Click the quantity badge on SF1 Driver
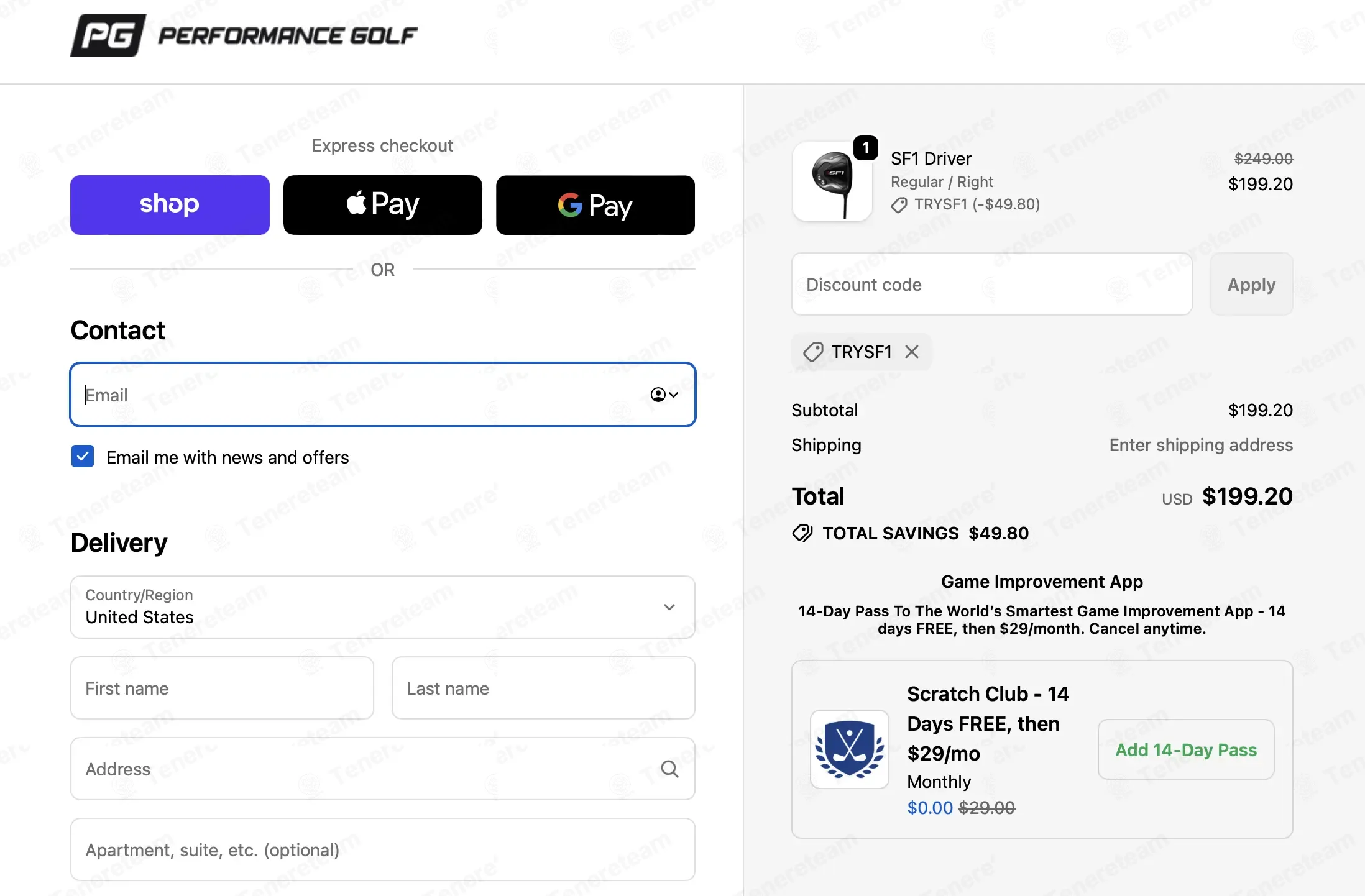1365x896 pixels. pyautogui.click(x=866, y=148)
